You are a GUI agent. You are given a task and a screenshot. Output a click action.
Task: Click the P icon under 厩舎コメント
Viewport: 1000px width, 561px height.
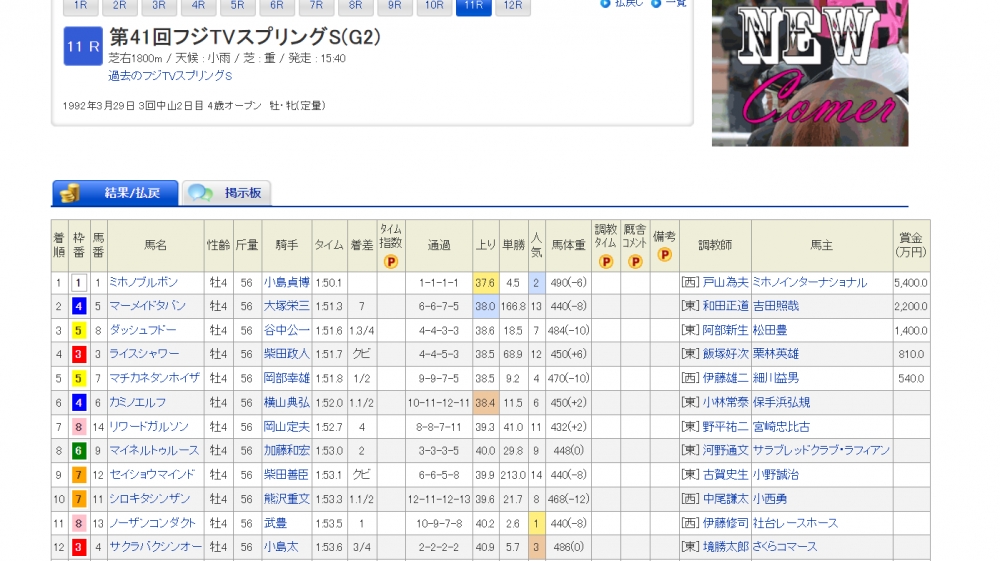click(635, 261)
